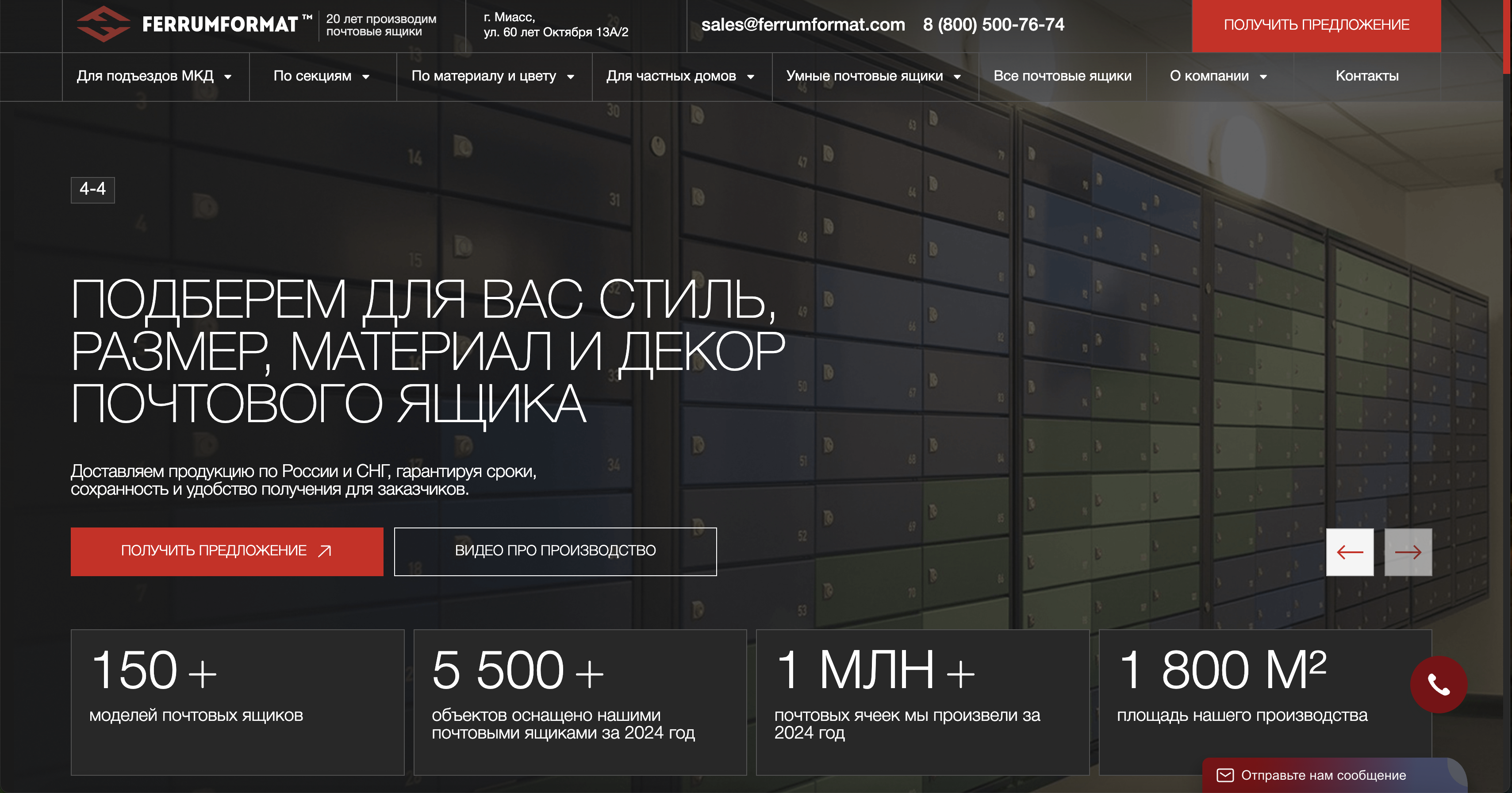Click the red phone call floating button
This screenshot has width=1512, height=793.
[1438, 685]
